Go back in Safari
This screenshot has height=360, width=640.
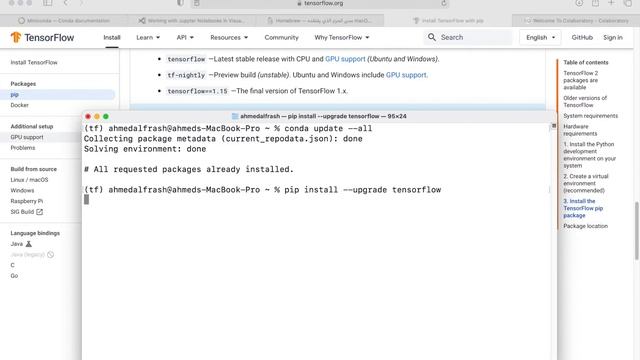tap(66, 3)
